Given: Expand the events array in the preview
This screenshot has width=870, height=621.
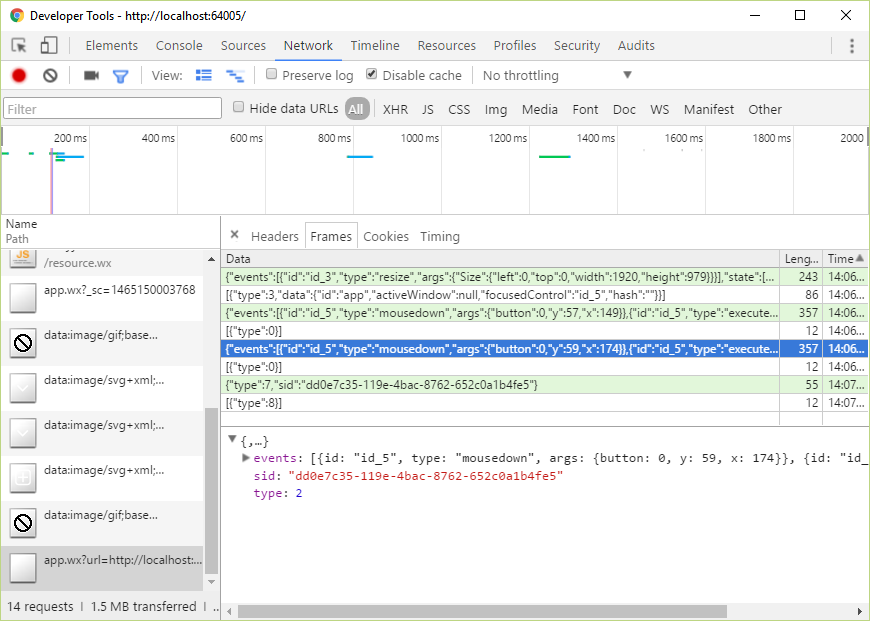Looking at the screenshot, I should (x=245, y=458).
